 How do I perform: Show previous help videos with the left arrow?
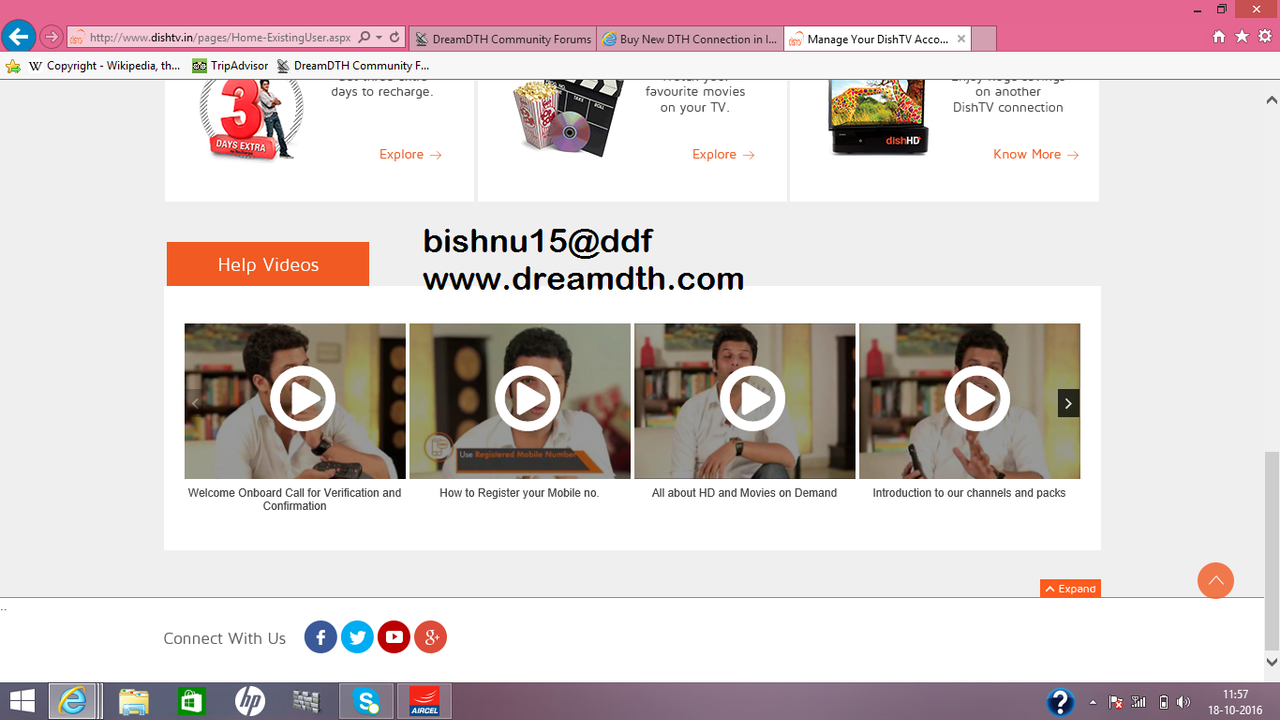(x=195, y=403)
